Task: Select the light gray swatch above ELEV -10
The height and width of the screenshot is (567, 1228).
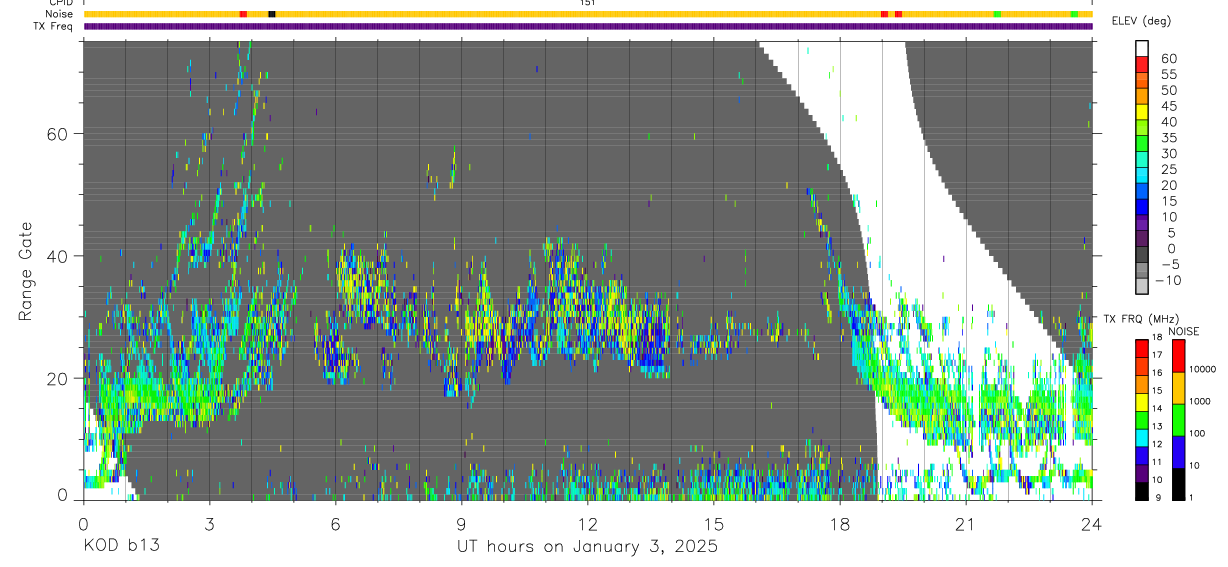Action: tap(1142, 270)
